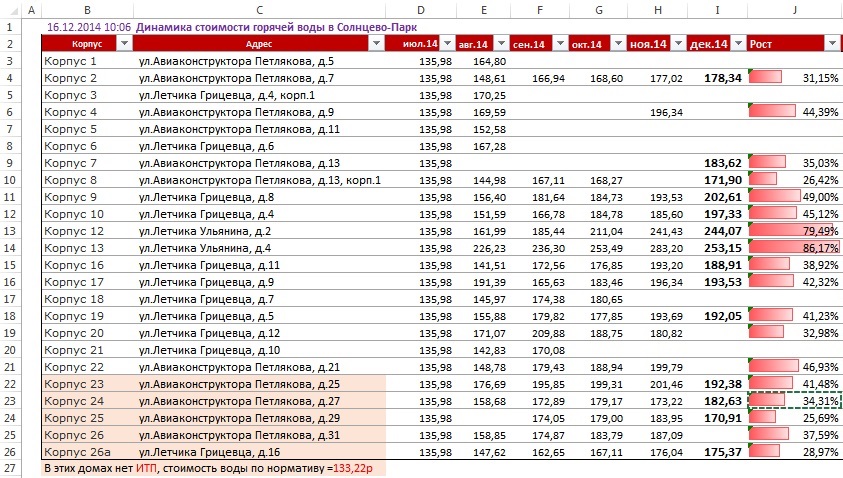Select column E header
Screen dimensions: 843x478
tap(483, 10)
